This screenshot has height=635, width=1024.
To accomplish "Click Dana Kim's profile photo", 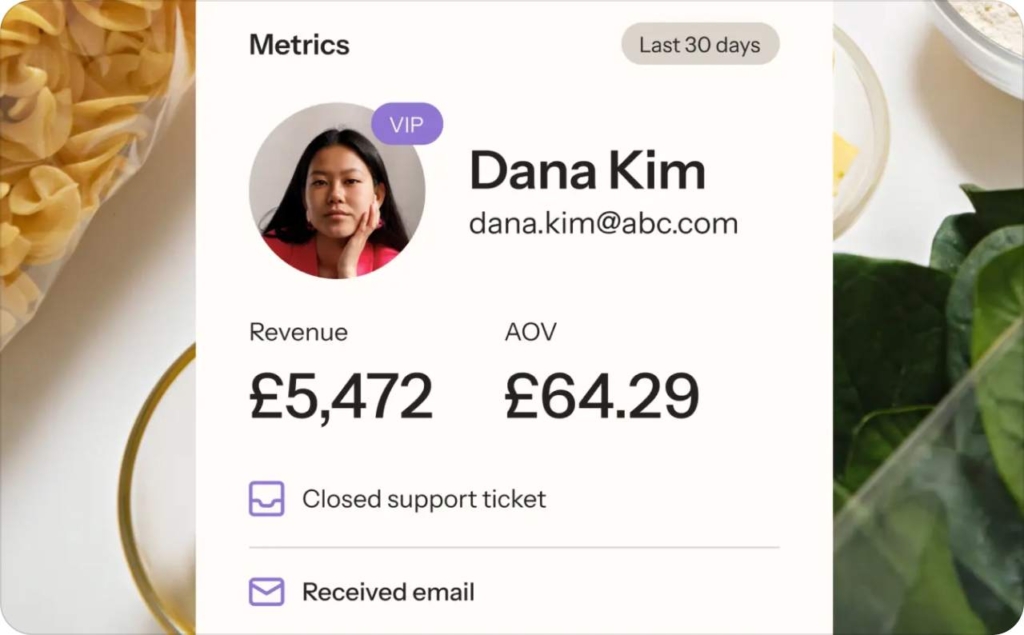I will tap(337, 191).
